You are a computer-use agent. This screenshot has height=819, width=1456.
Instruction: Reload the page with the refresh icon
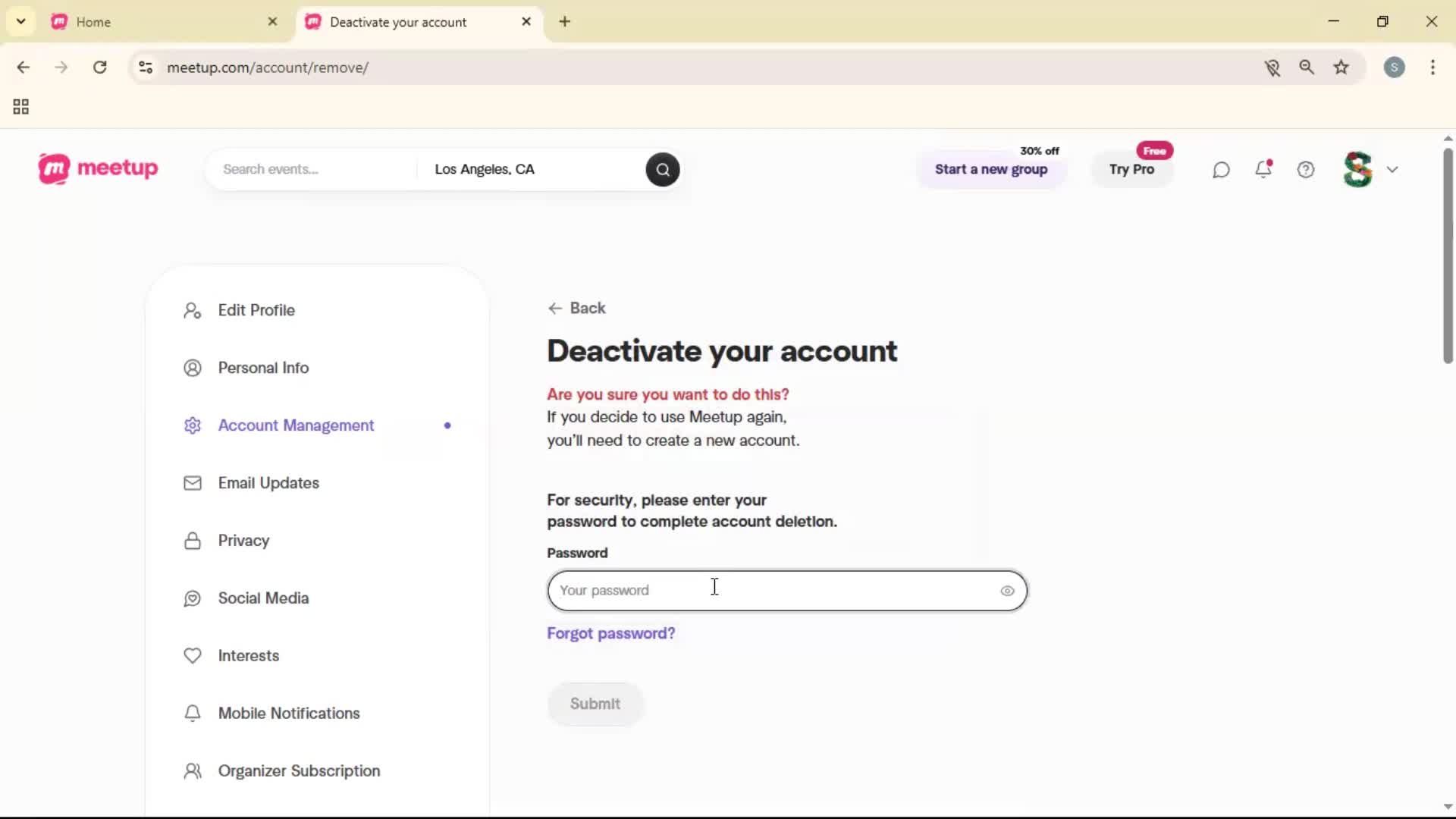click(99, 67)
